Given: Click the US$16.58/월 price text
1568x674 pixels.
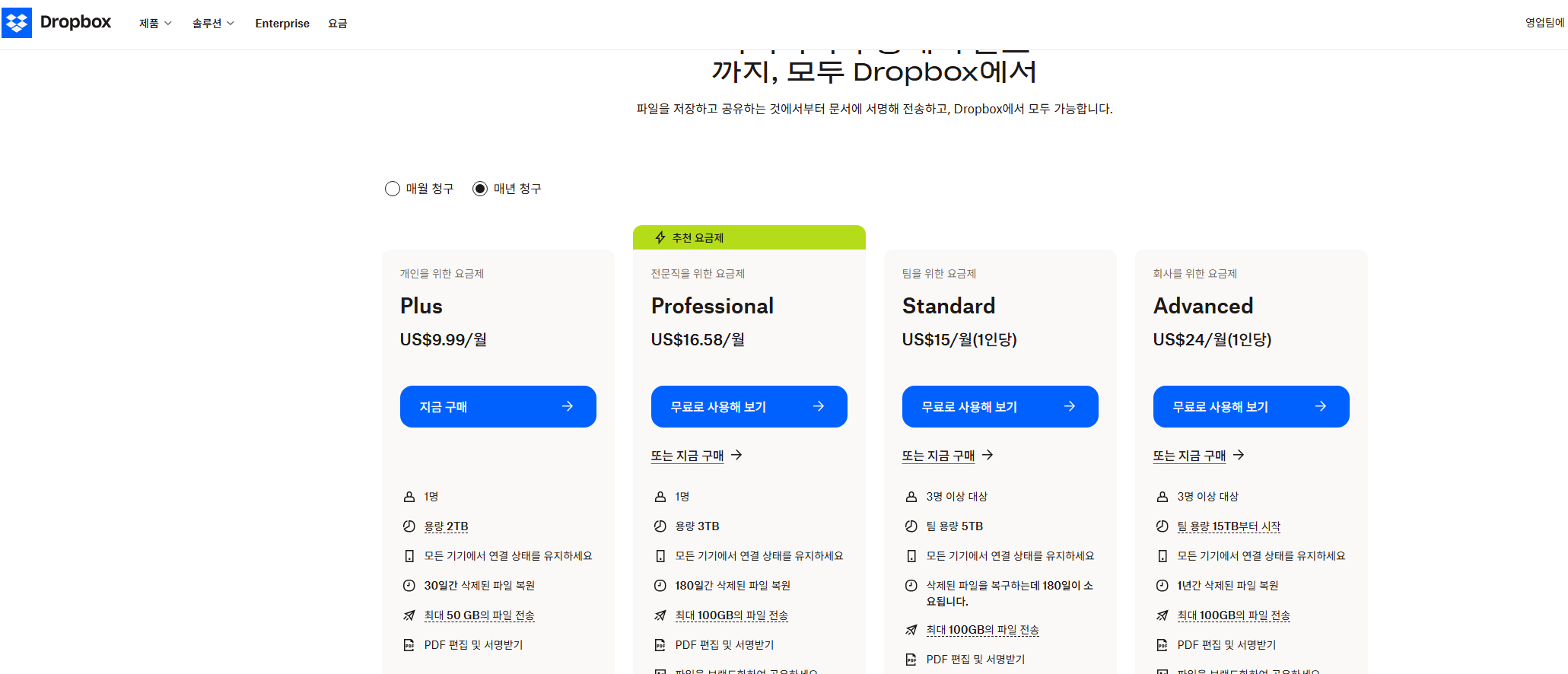Looking at the screenshot, I should [x=698, y=339].
